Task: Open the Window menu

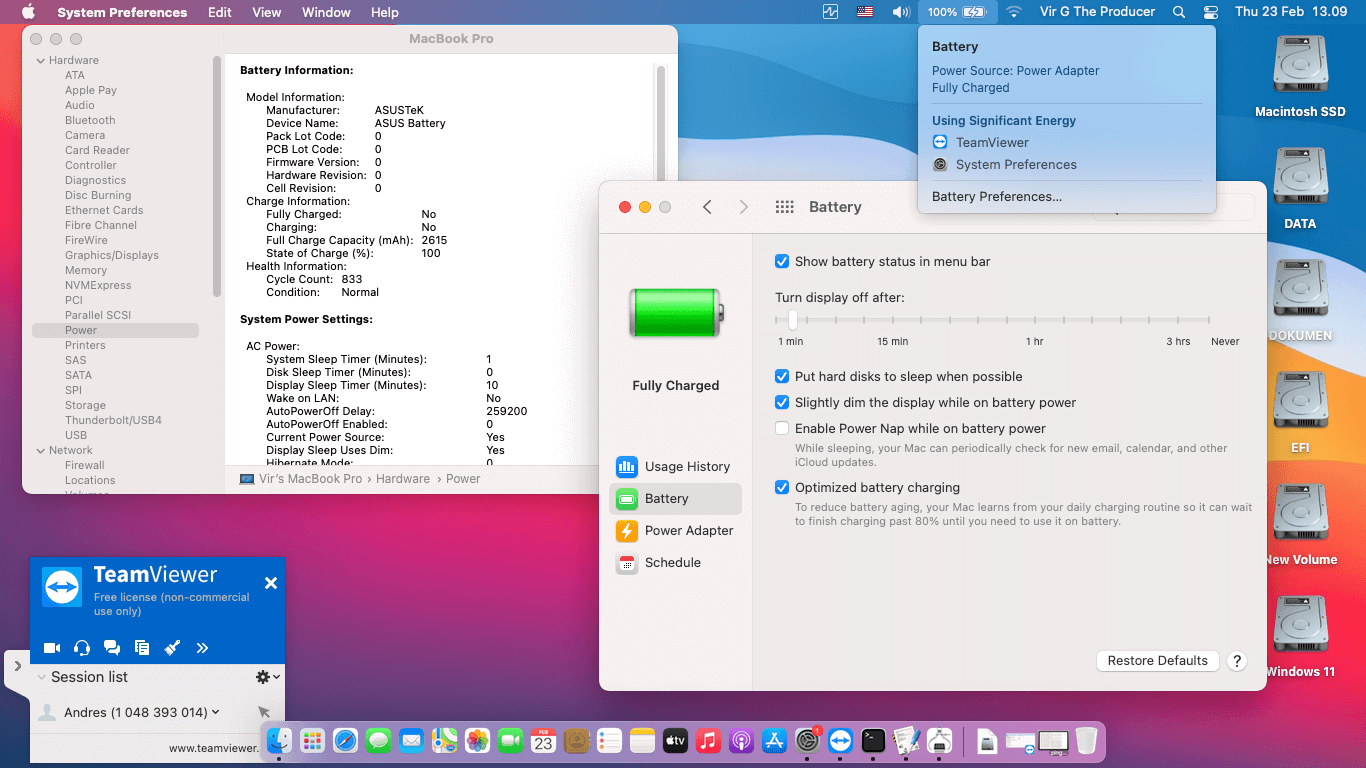Action: [x=325, y=12]
